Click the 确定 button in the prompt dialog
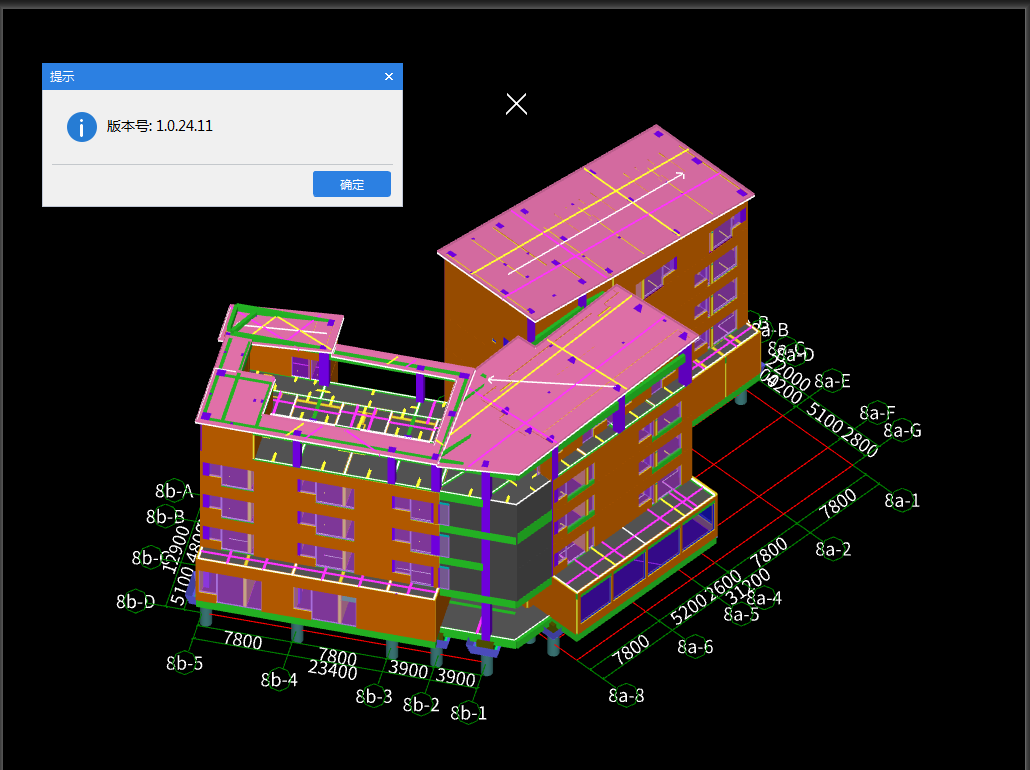The width and height of the screenshot is (1030, 770). (x=351, y=184)
